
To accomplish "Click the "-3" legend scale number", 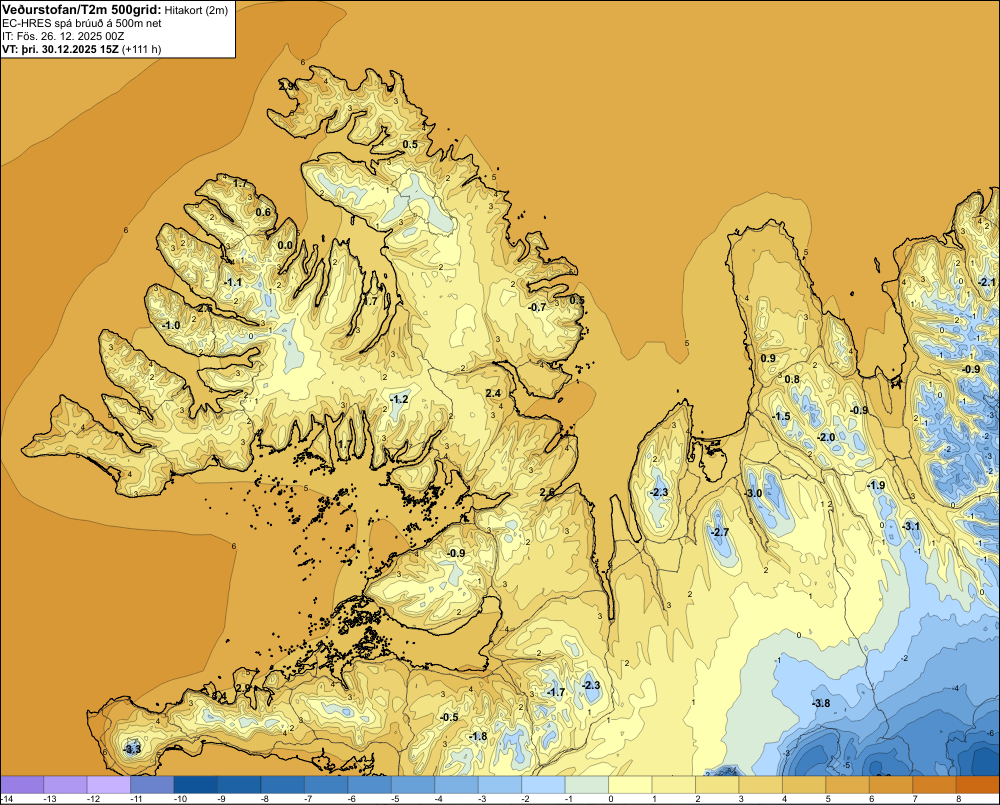I will (x=482, y=799).
